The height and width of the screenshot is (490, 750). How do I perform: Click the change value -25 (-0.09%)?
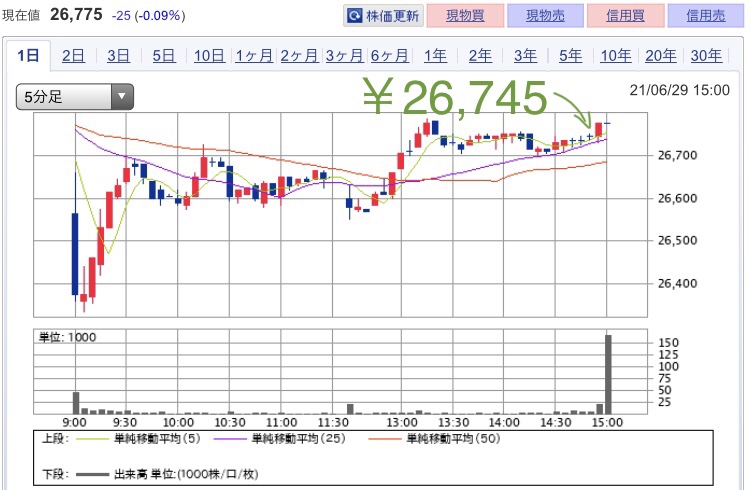pos(148,16)
